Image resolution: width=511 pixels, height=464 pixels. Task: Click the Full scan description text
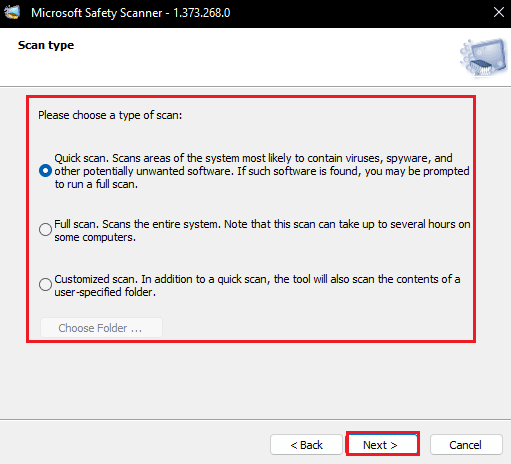(x=262, y=230)
